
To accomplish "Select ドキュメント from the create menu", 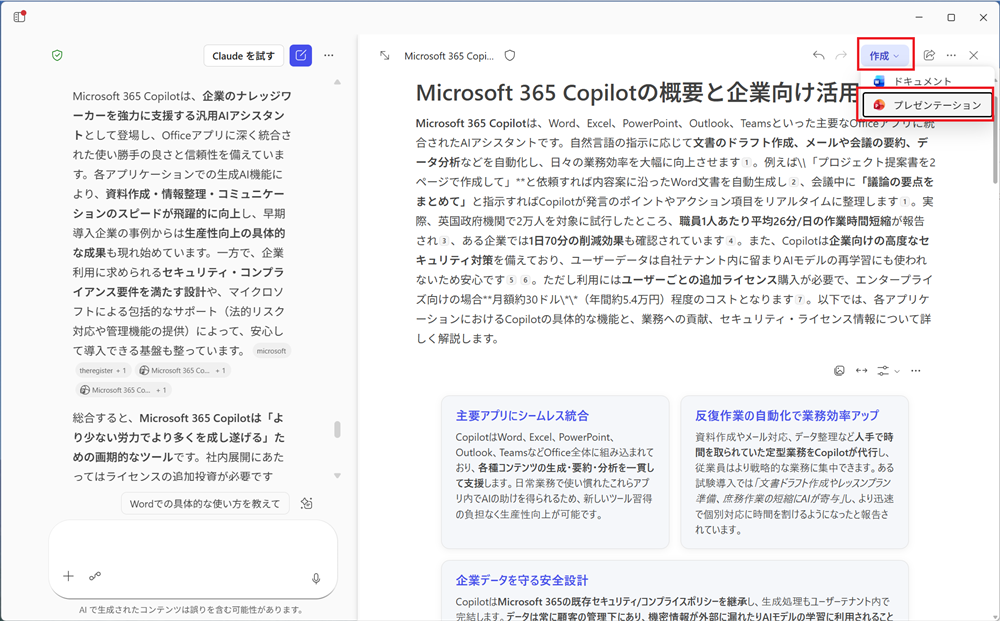I will pyautogui.click(x=922, y=81).
